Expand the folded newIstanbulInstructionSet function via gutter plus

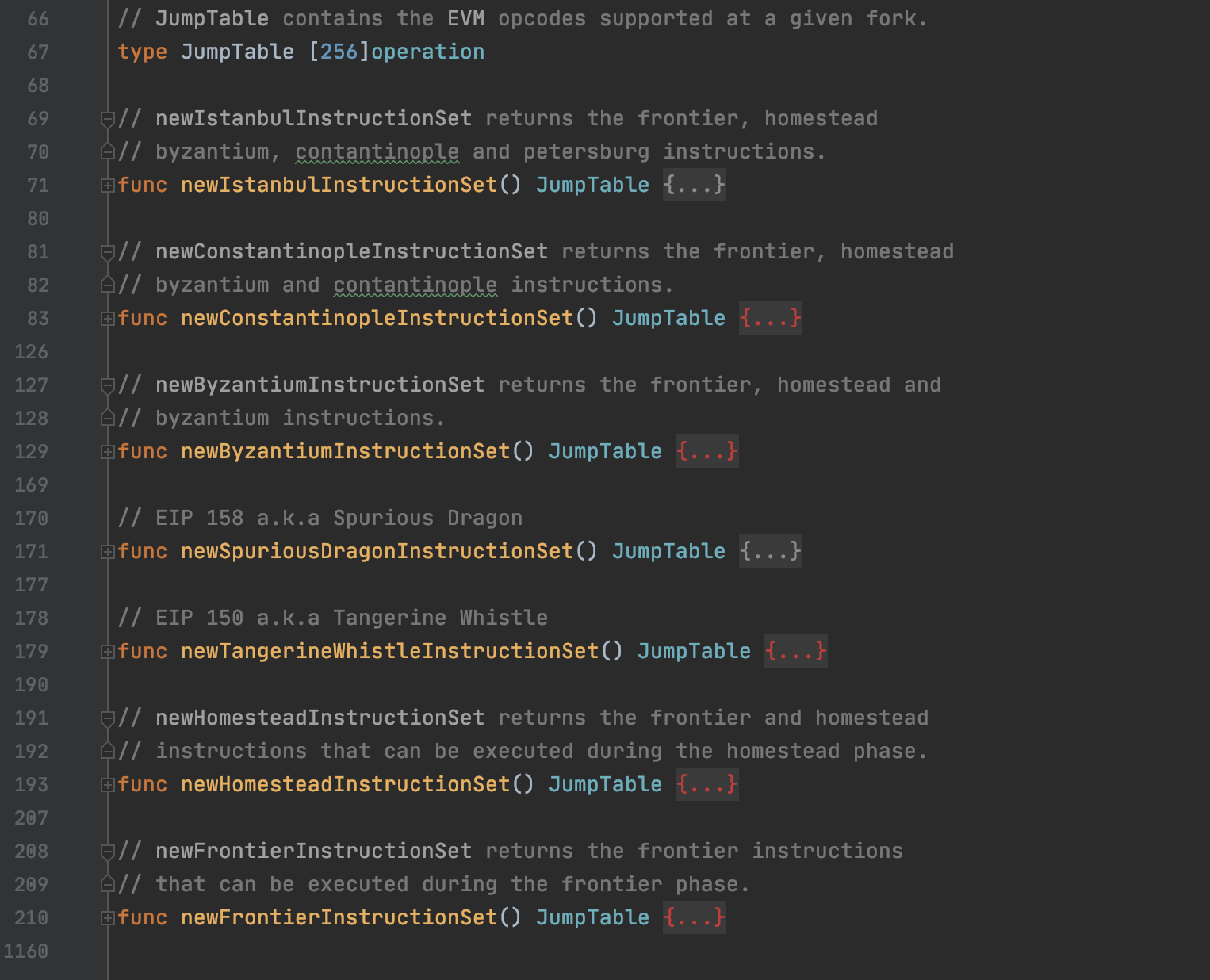[x=107, y=186]
